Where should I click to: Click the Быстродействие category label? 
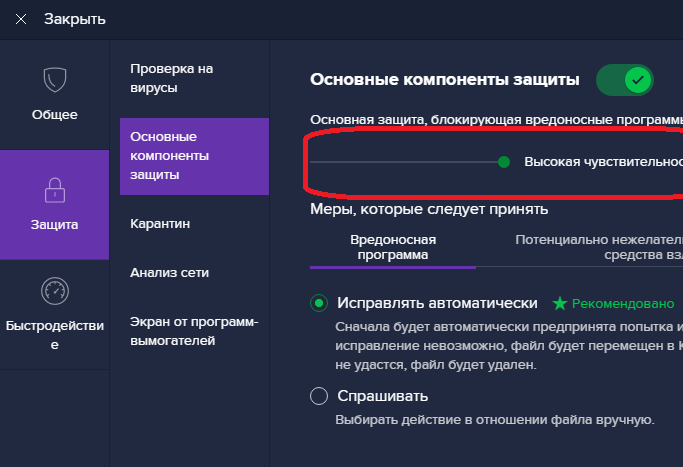pyautogui.click(x=54, y=335)
